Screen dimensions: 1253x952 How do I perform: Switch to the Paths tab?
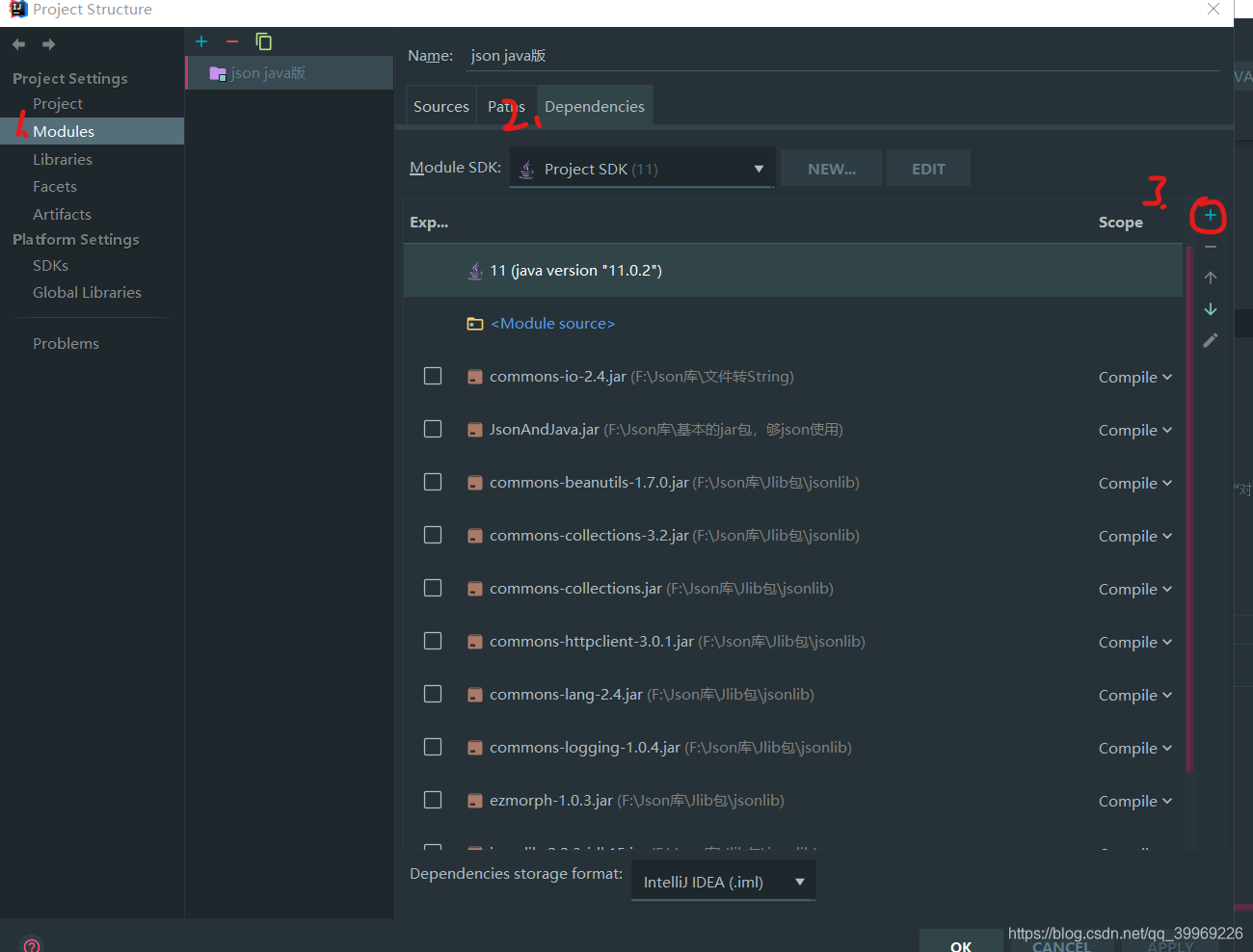(x=506, y=106)
